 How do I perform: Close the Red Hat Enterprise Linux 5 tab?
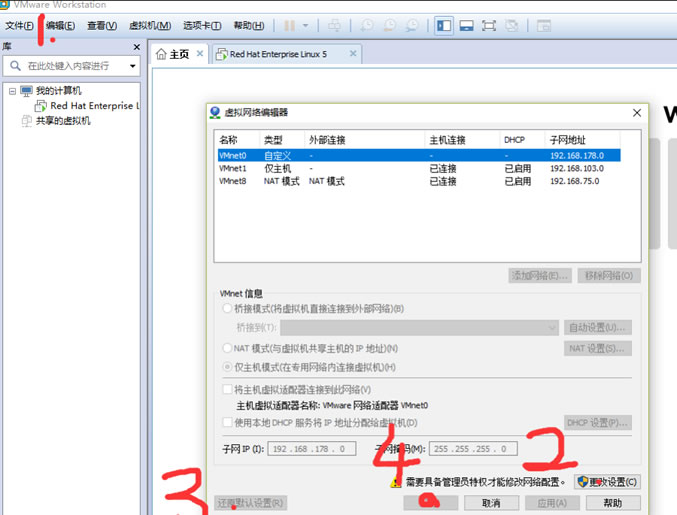click(x=353, y=54)
